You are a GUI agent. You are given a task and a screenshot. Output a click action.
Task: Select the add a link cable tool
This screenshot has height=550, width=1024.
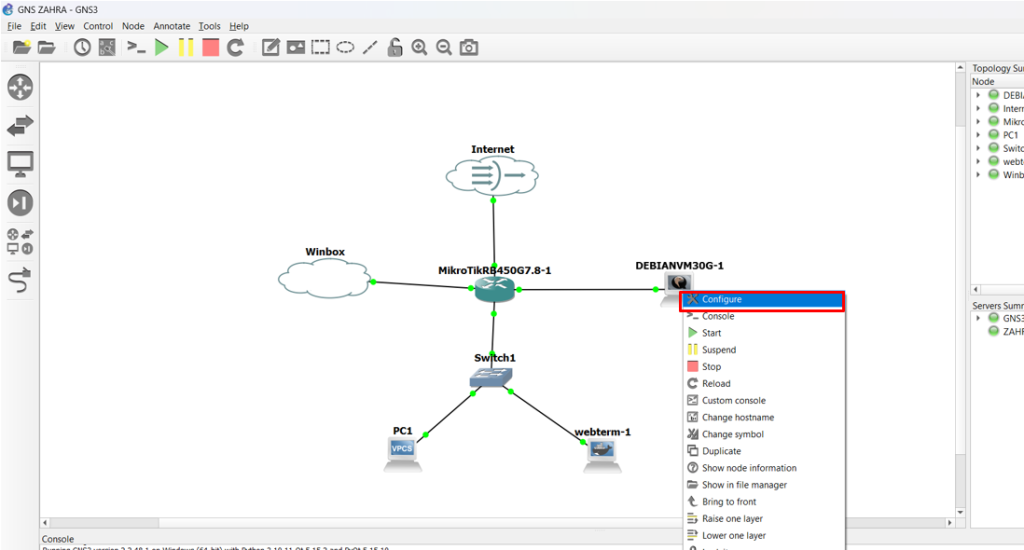click(x=20, y=282)
